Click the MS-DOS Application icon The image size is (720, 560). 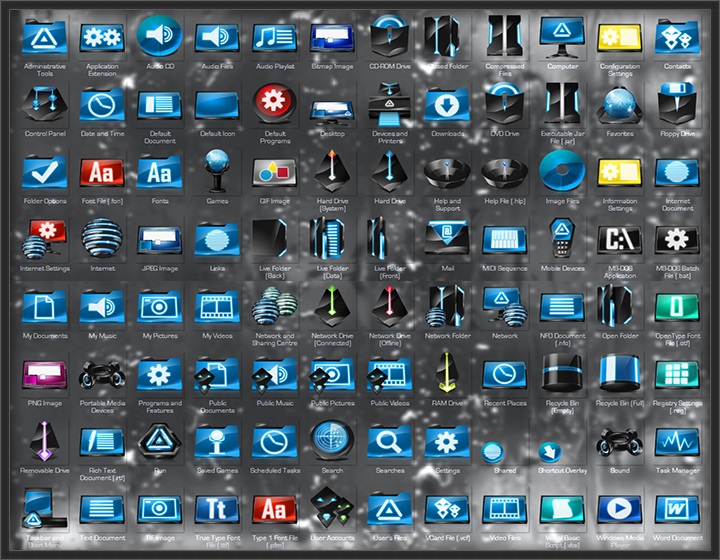(x=620, y=240)
